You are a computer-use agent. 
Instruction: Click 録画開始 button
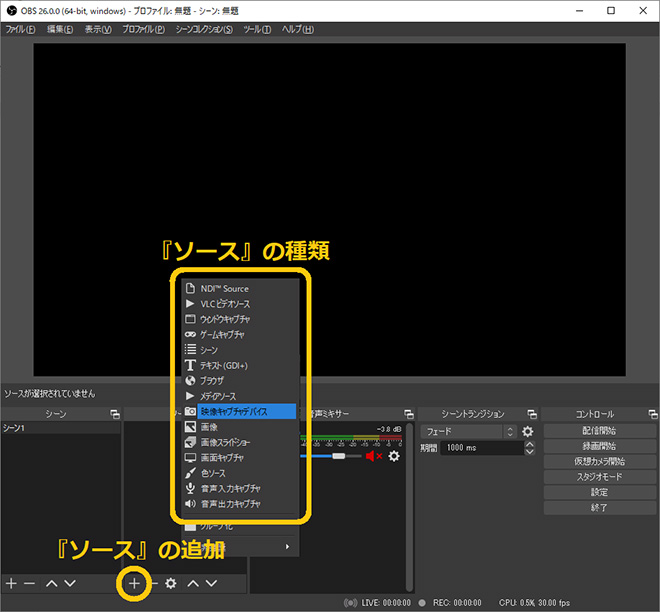[x=599, y=446]
